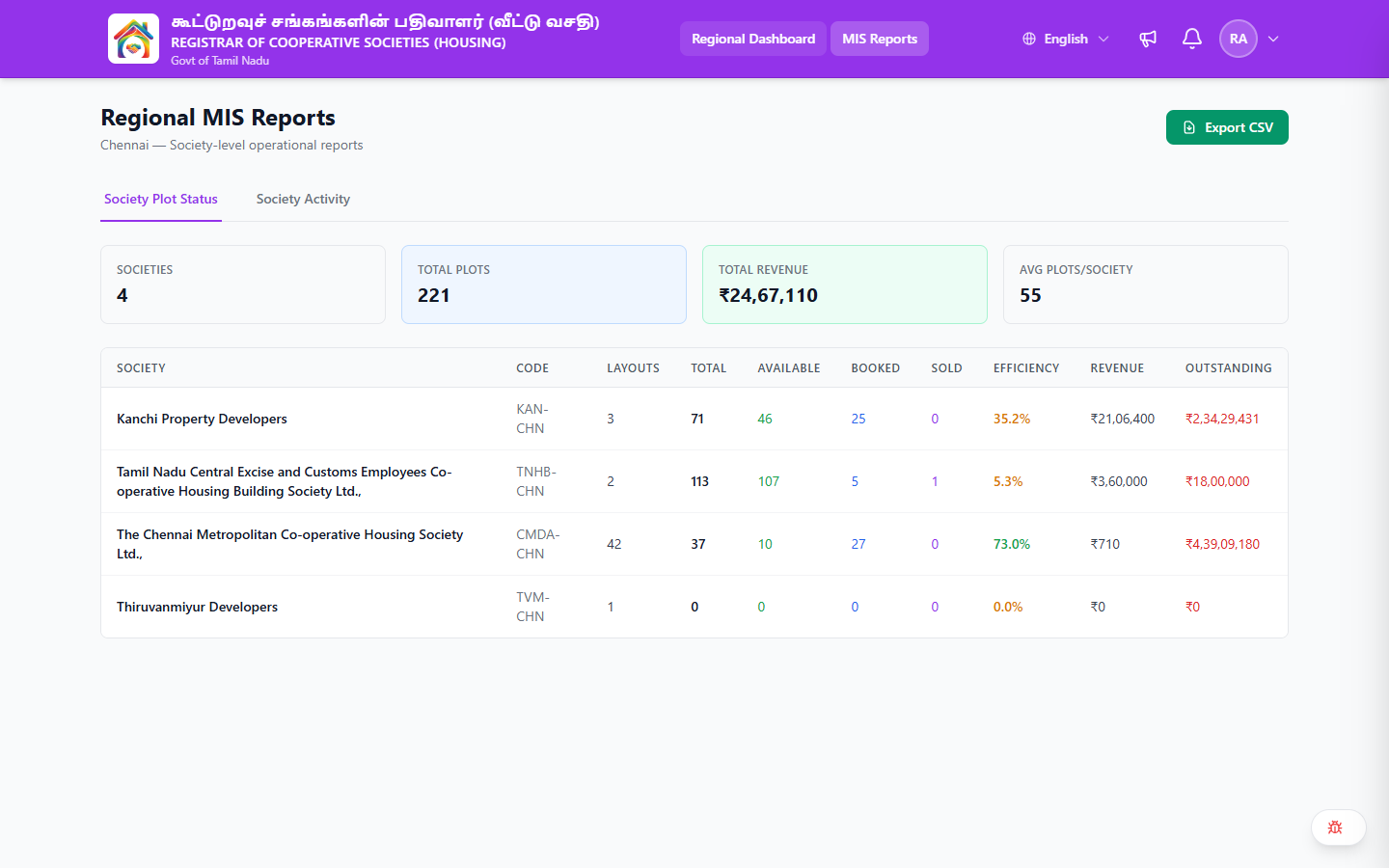Click booked plots value 25
The image size is (1389, 868).
(858, 419)
